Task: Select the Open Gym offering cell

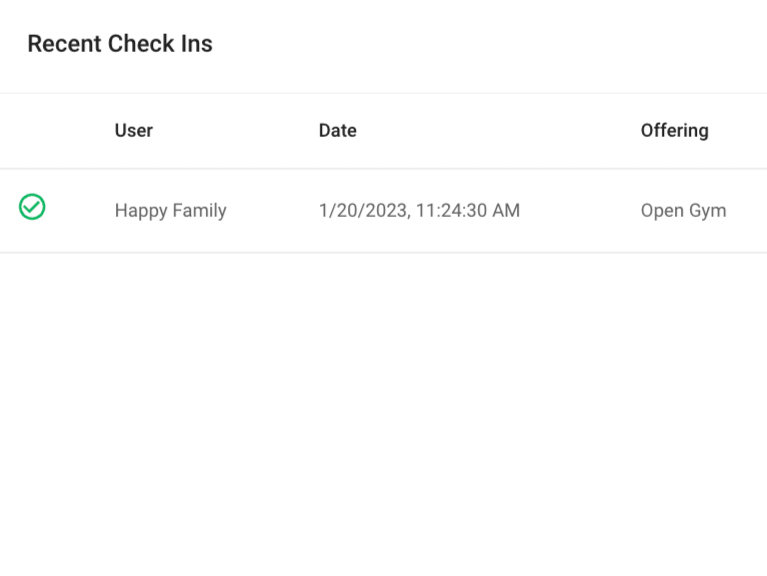Action: pos(683,211)
